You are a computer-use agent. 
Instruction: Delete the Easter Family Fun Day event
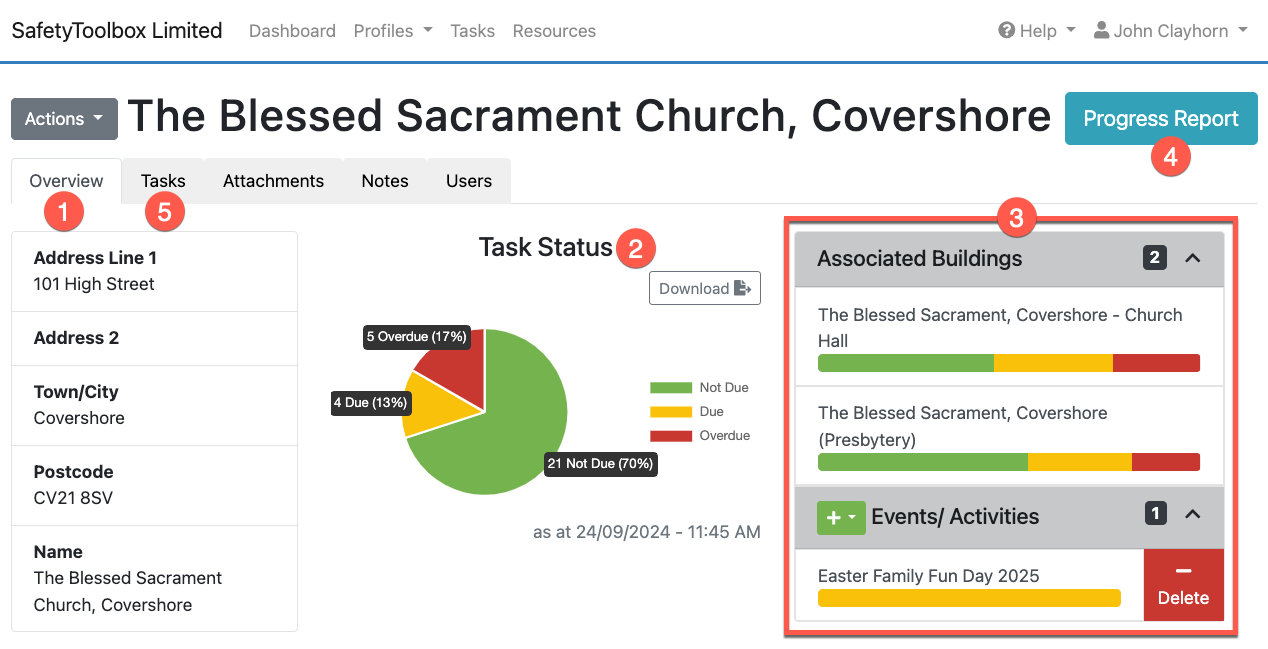(1183, 585)
